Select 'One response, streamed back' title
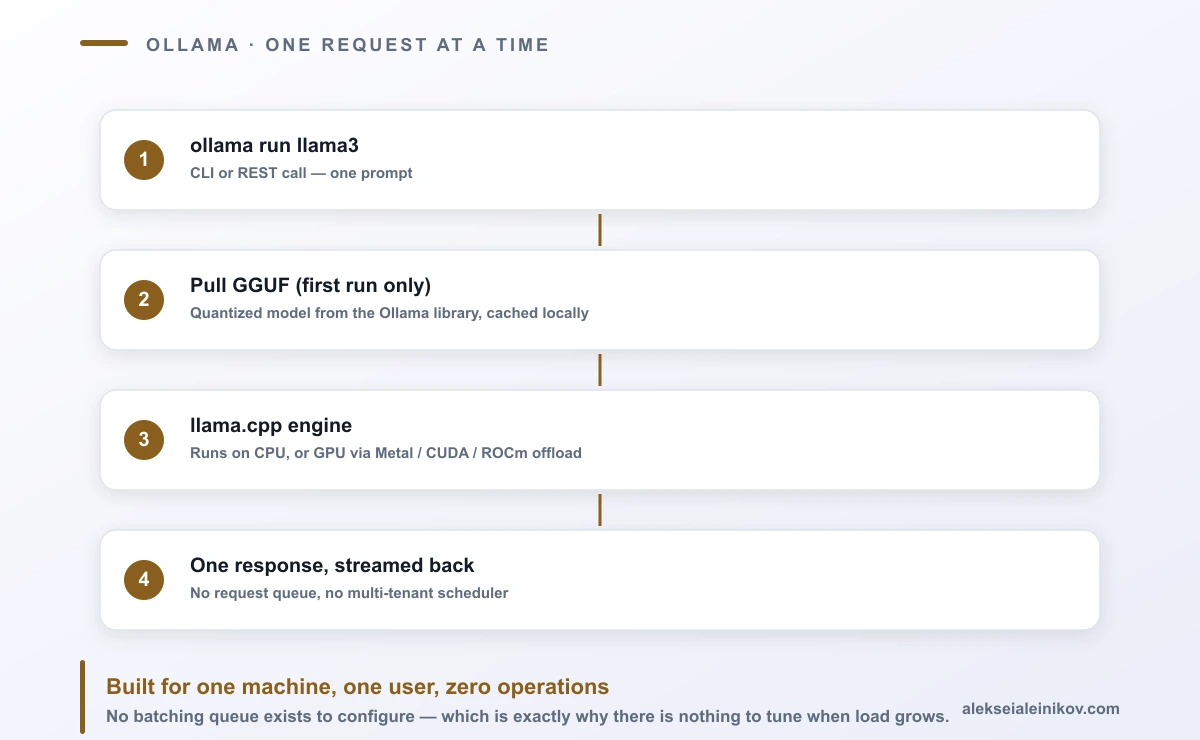 pyautogui.click(x=332, y=566)
